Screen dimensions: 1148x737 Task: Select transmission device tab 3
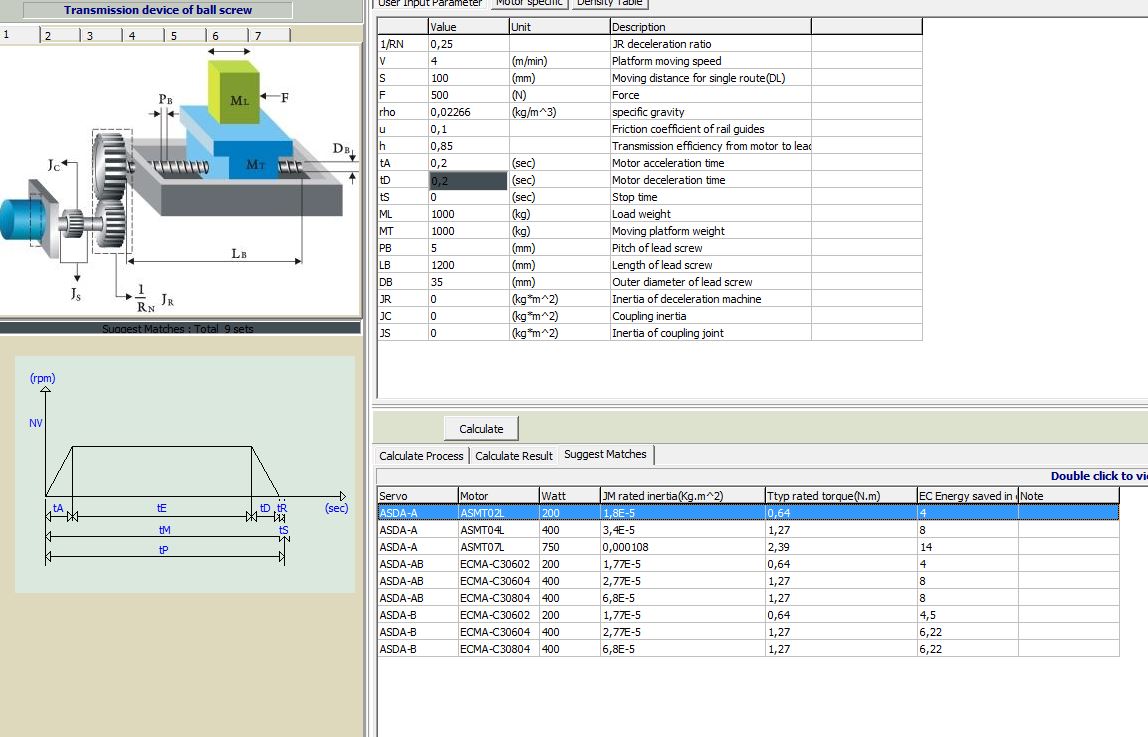click(102, 35)
